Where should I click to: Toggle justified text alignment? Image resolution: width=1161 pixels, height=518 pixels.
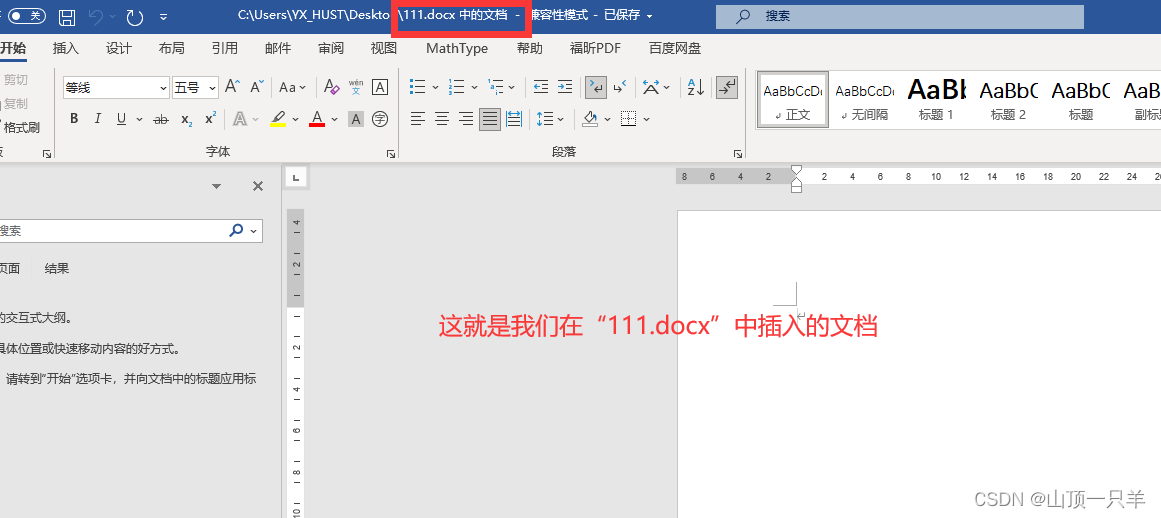tap(489, 118)
